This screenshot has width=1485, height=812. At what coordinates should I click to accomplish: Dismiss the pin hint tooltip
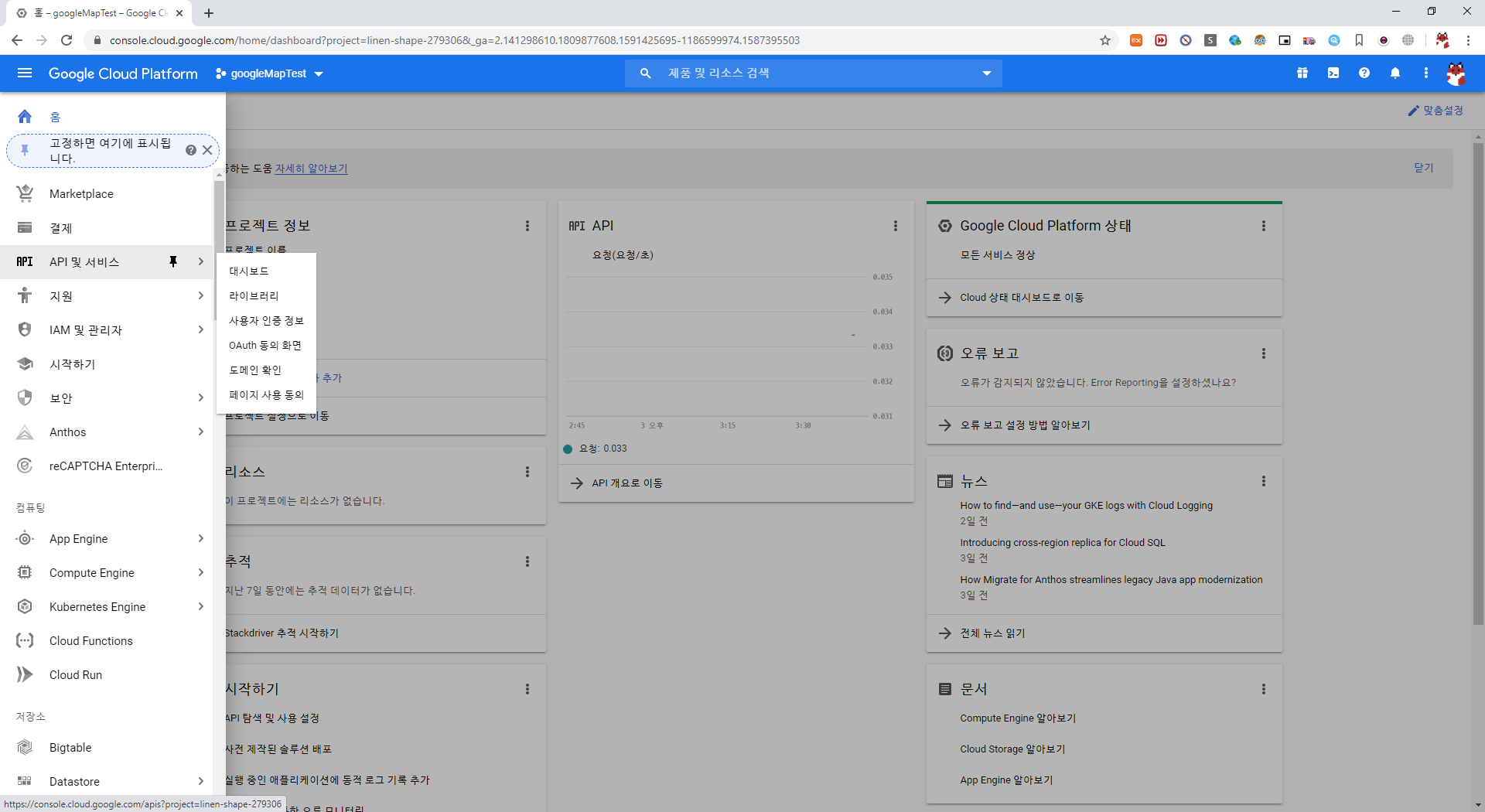tap(207, 150)
